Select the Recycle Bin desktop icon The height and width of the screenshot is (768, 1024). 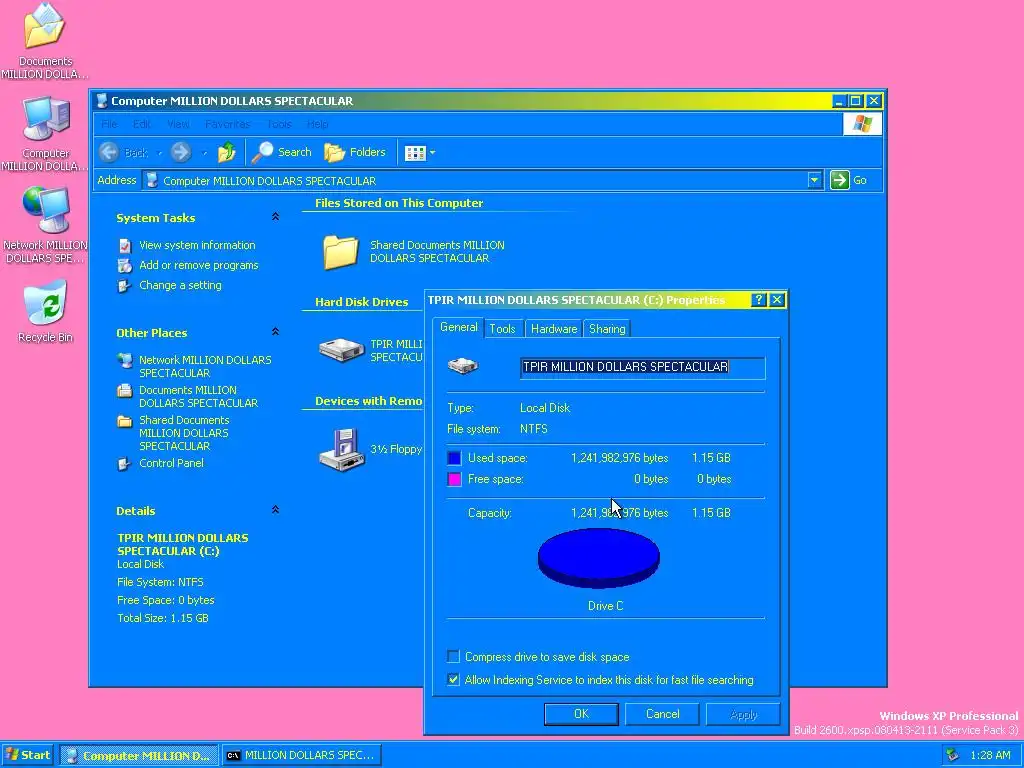point(44,312)
